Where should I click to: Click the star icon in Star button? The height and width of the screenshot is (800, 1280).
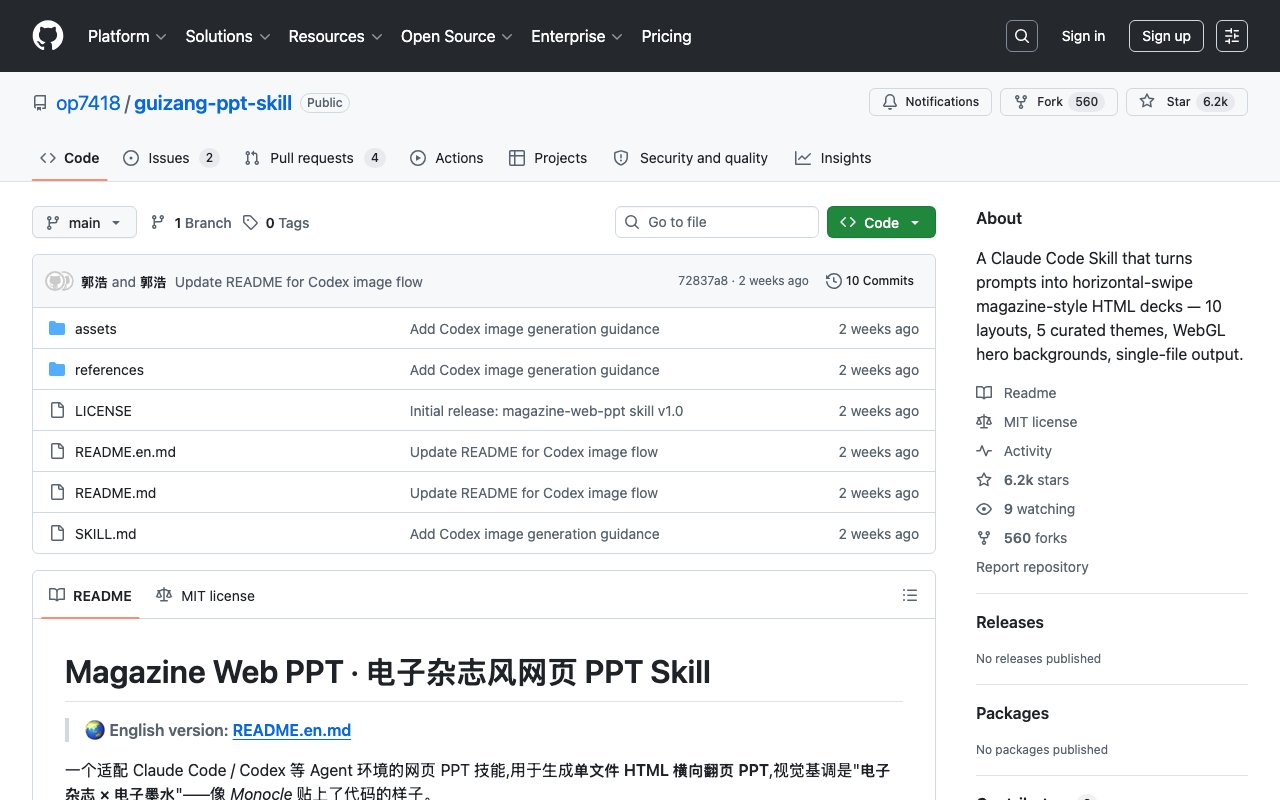click(x=1147, y=102)
